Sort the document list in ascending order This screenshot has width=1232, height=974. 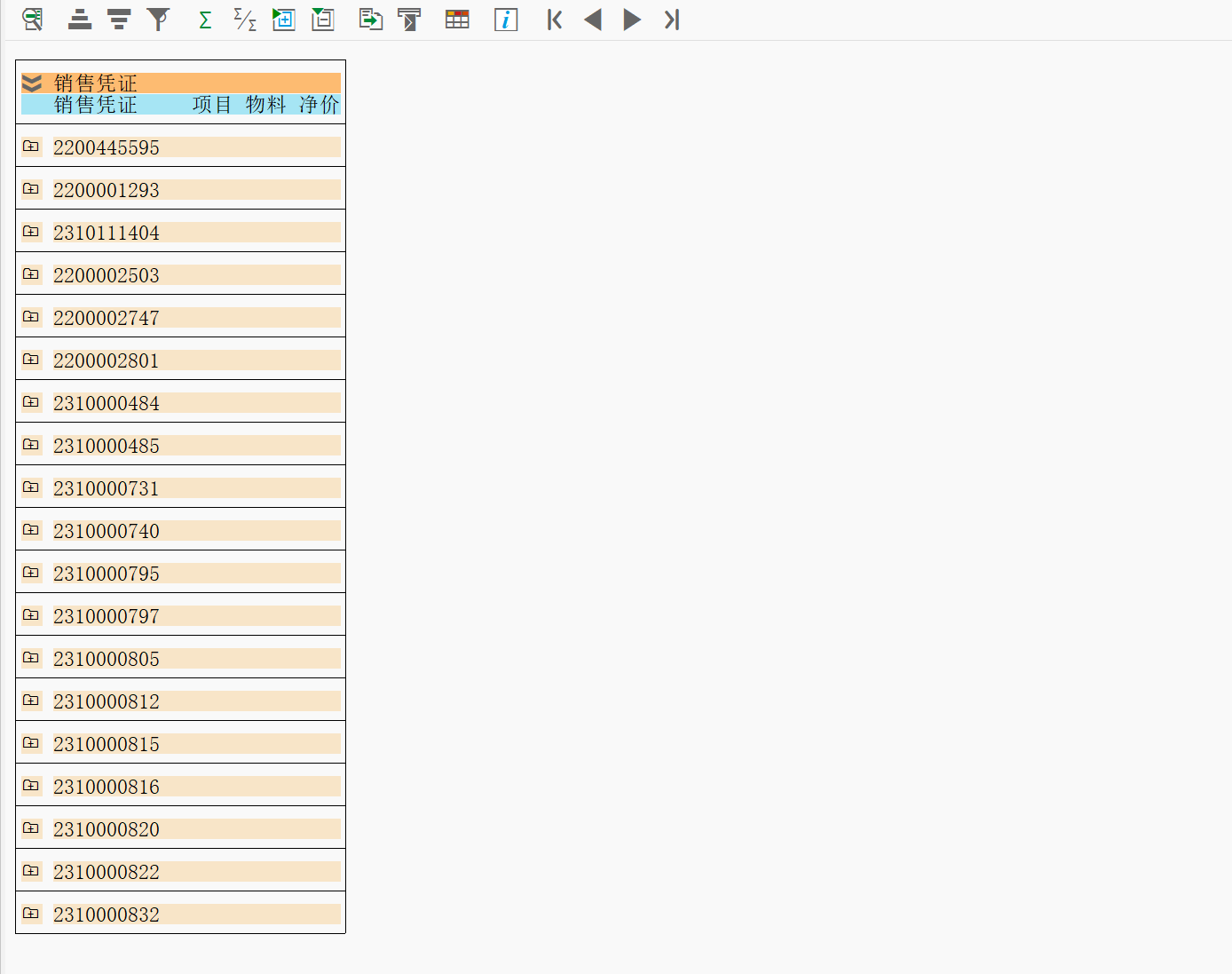(x=79, y=19)
